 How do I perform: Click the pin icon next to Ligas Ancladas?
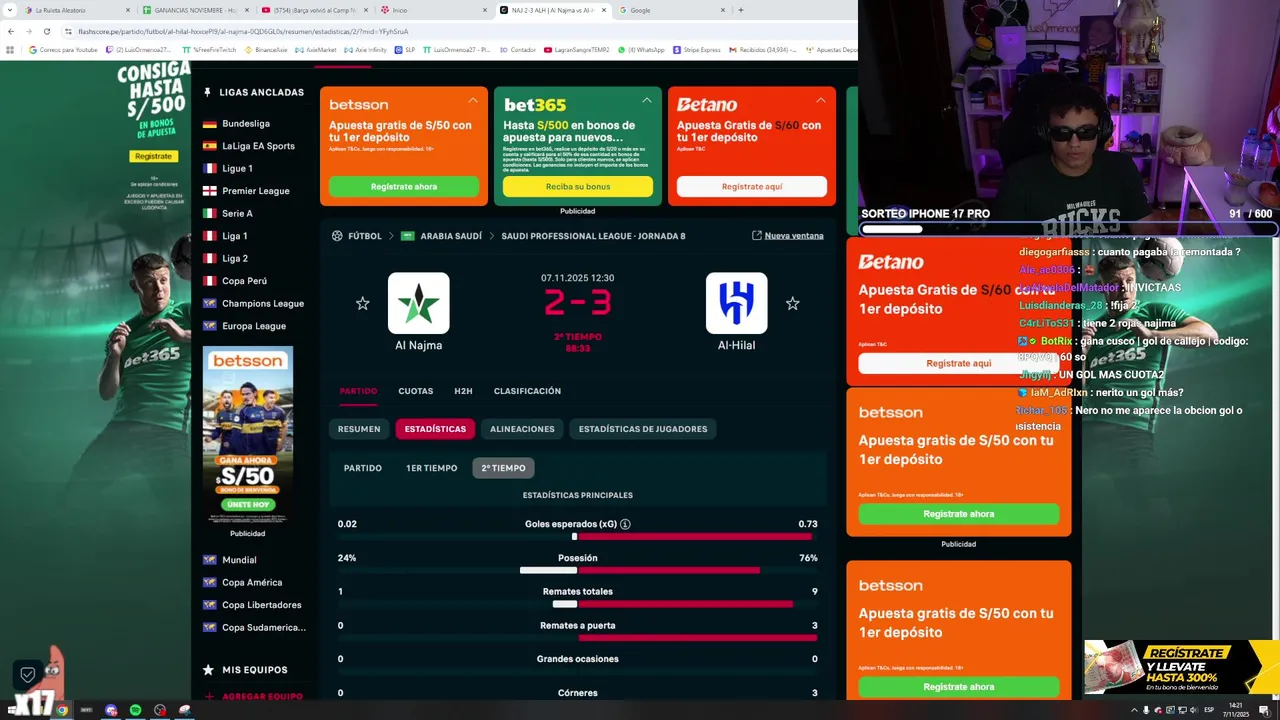tap(208, 93)
